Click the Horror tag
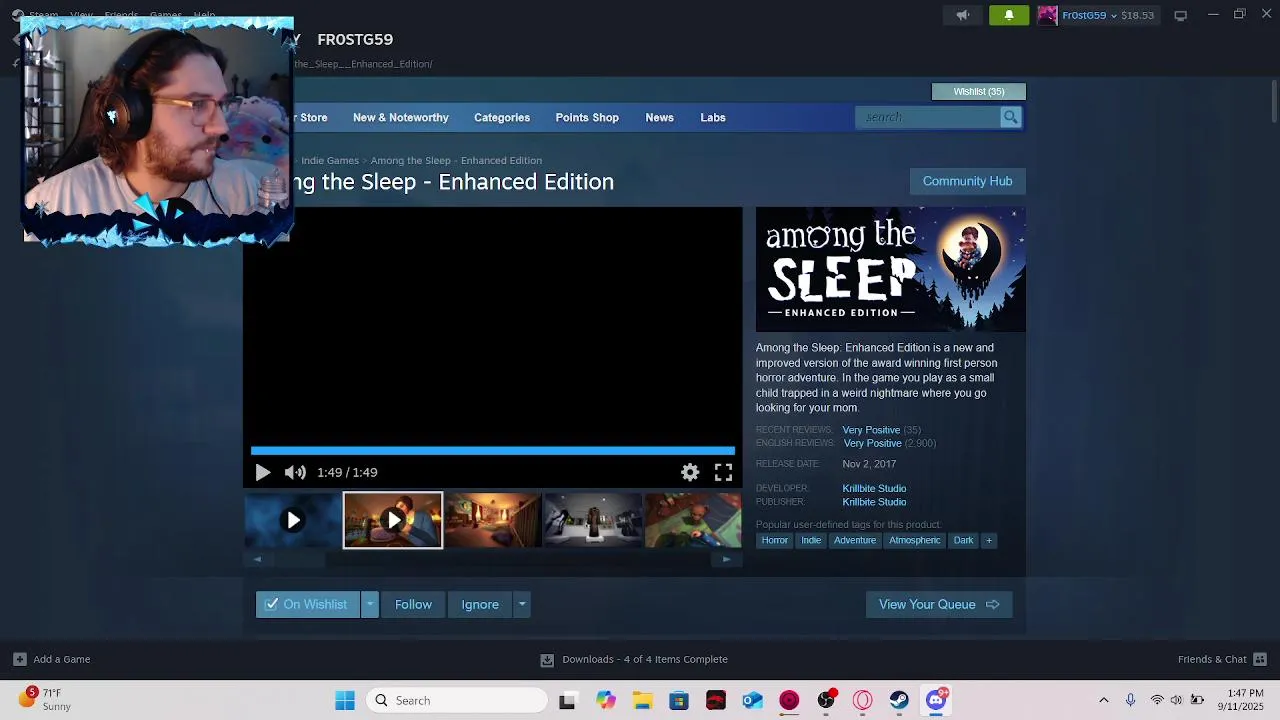1280x720 pixels. [x=775, y=540]
